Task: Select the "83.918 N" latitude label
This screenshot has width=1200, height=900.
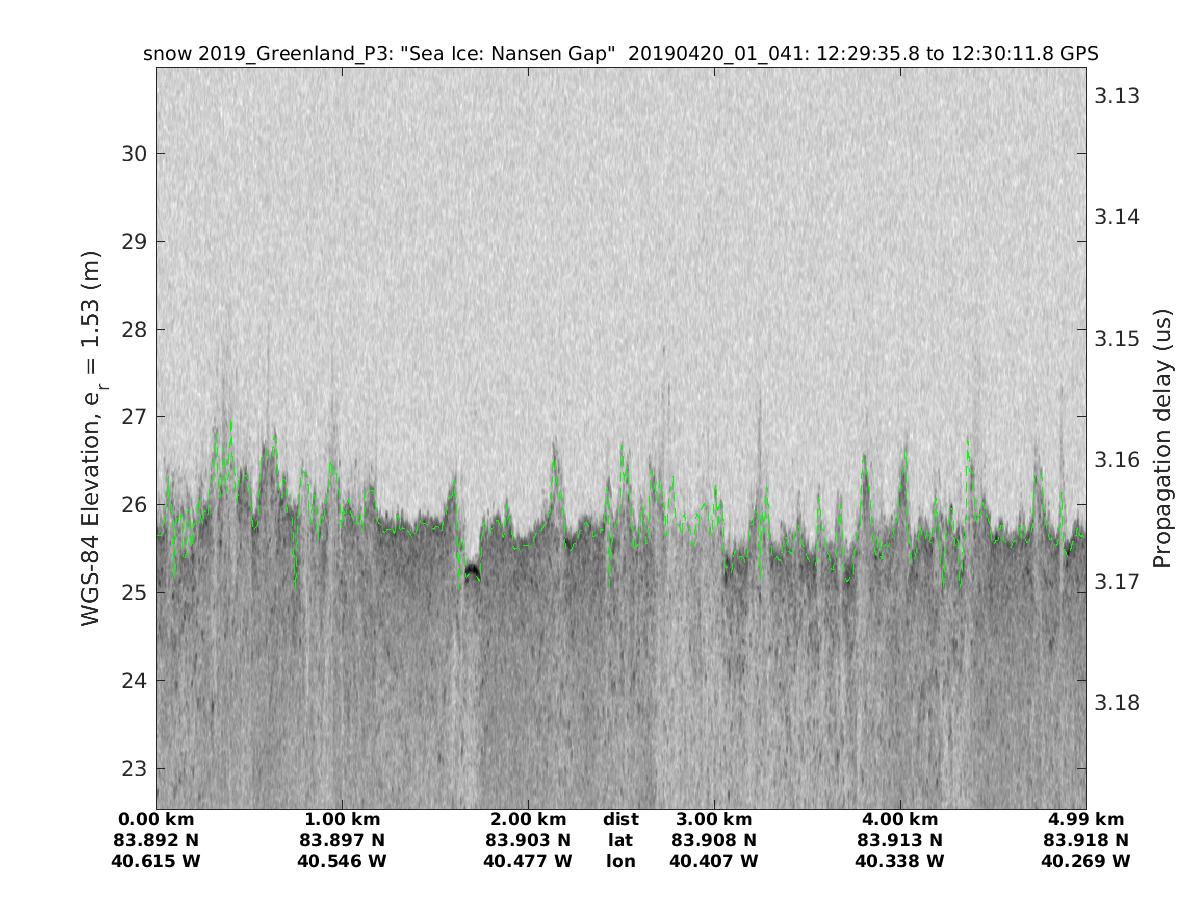Action: 1085,840
